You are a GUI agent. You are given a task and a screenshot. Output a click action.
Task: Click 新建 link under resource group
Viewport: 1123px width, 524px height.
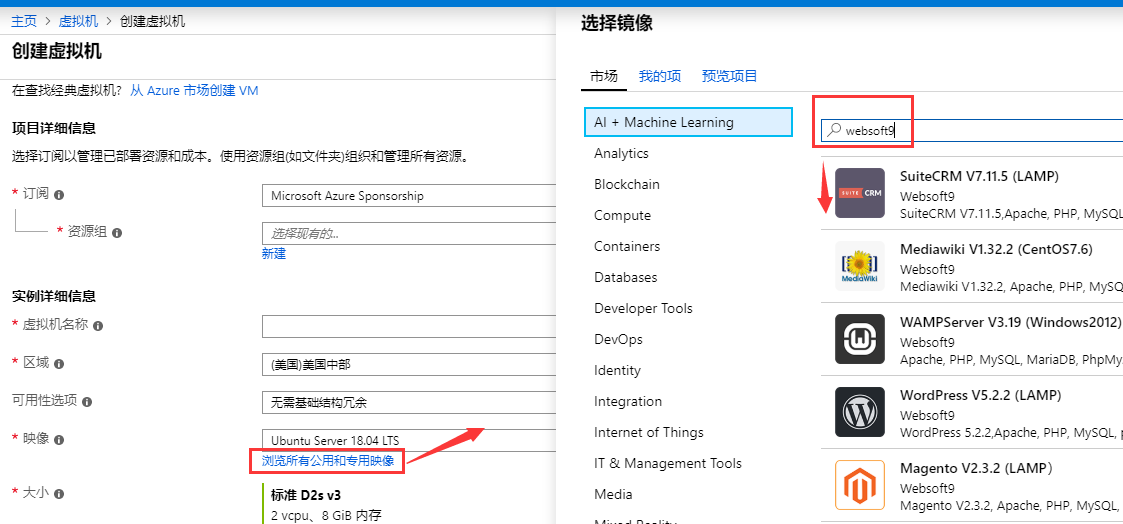point(274,254)
